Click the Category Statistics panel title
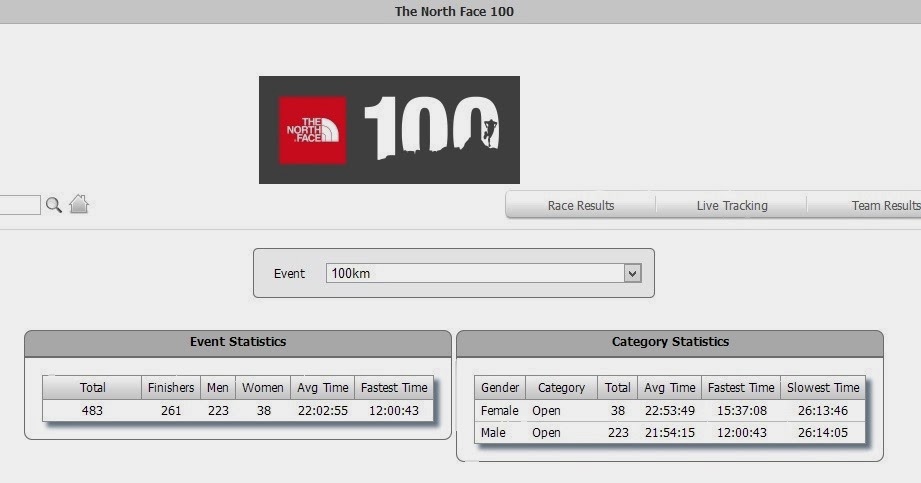 point(670,342)
